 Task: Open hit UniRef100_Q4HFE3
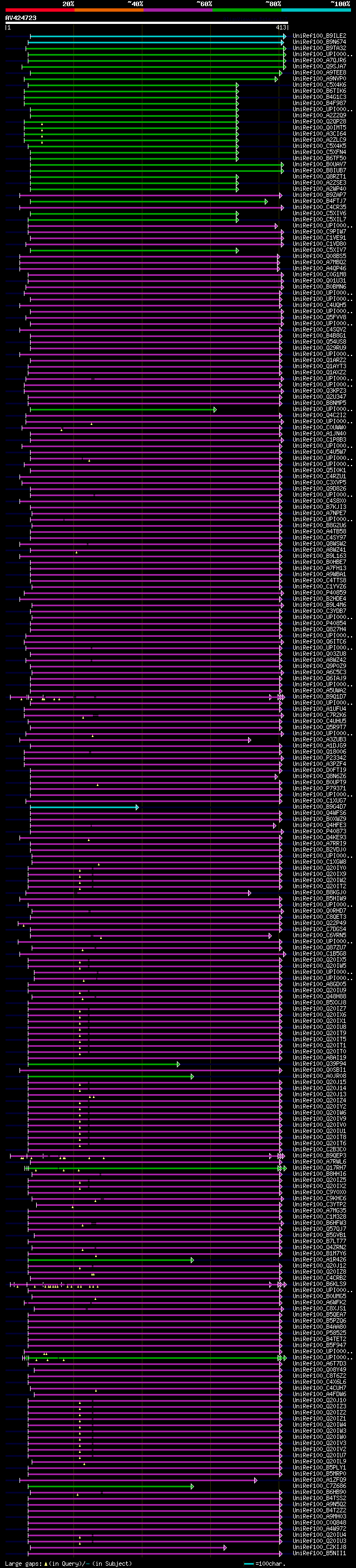(319, 826)
